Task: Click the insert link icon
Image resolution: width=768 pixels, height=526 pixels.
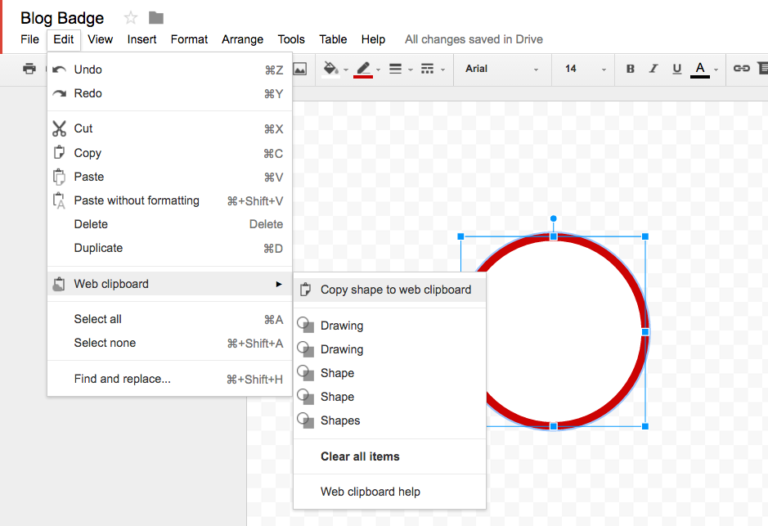Action: (x=741, y=69)
